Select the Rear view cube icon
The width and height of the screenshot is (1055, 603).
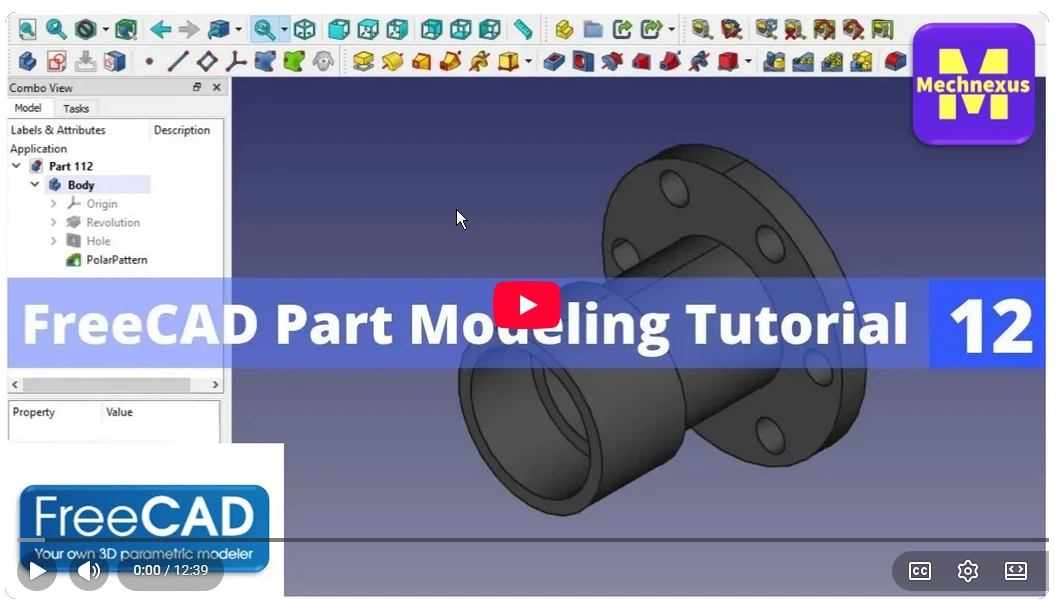point(431,29)
